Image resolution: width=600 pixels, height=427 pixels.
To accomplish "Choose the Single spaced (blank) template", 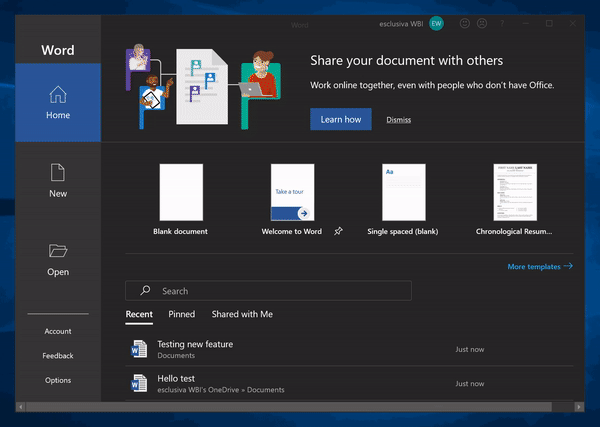I will (x=403, y=200).
